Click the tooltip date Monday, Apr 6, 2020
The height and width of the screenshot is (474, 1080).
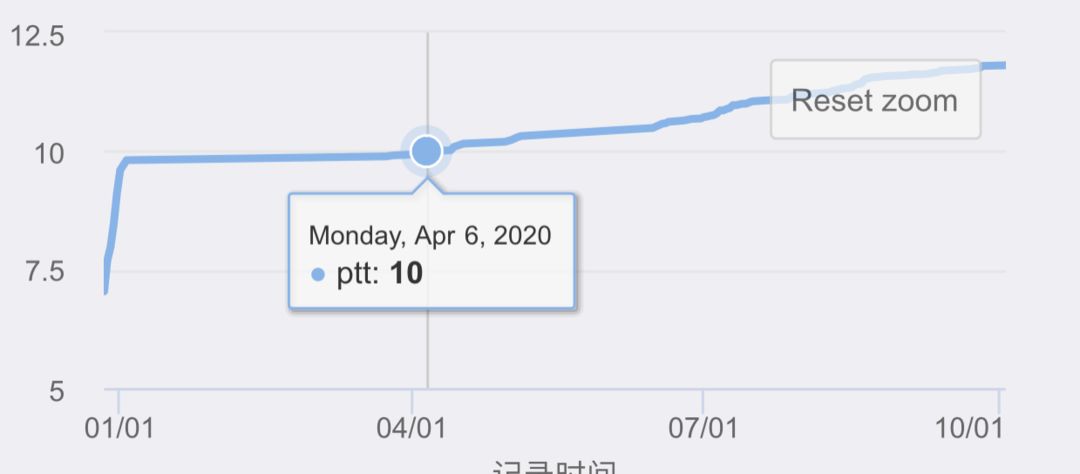(x=430, y=236)
